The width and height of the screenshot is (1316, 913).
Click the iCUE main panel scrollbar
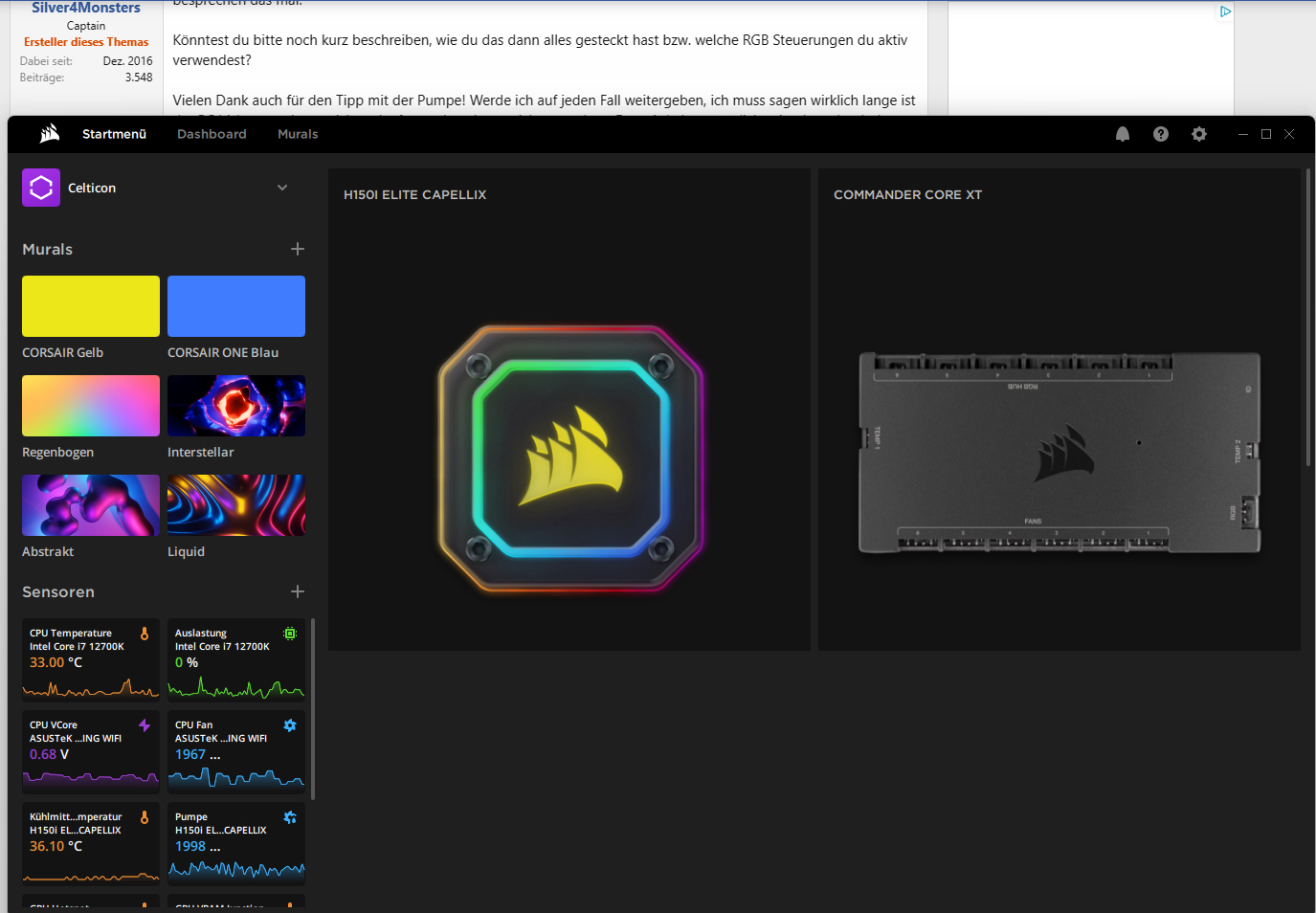click(x=1308, y=318)
